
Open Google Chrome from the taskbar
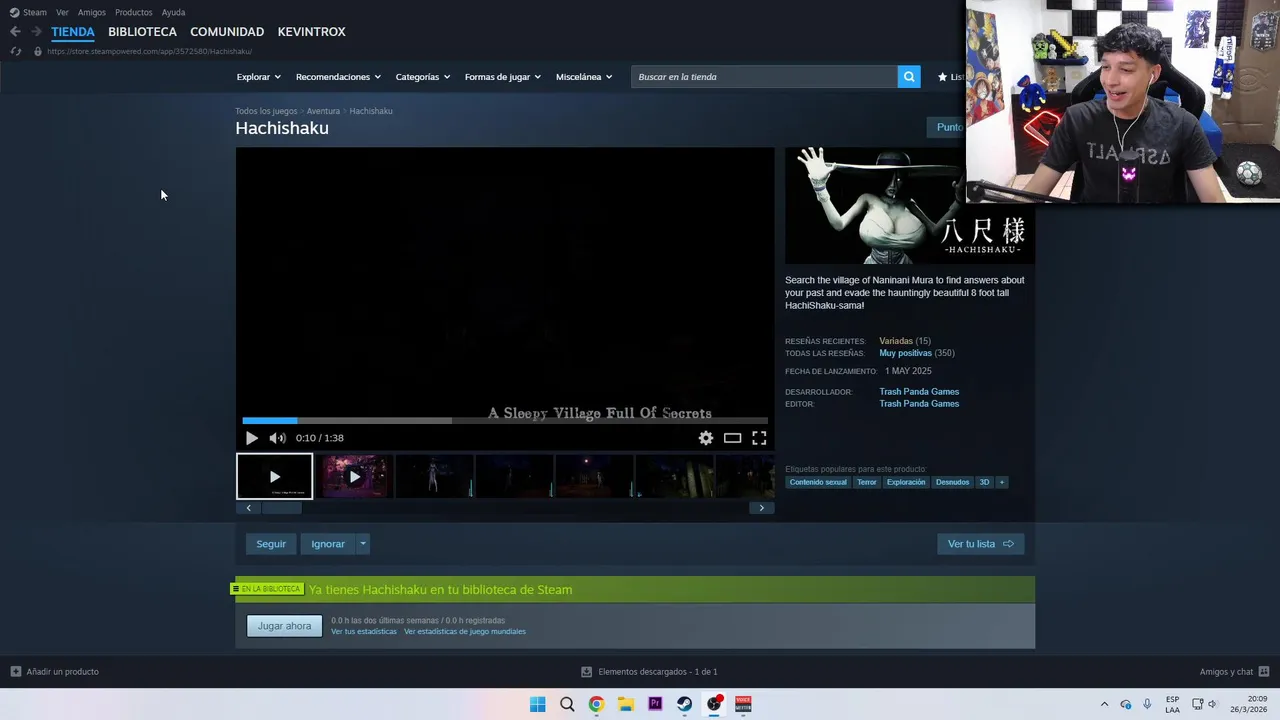pos(596,704)
